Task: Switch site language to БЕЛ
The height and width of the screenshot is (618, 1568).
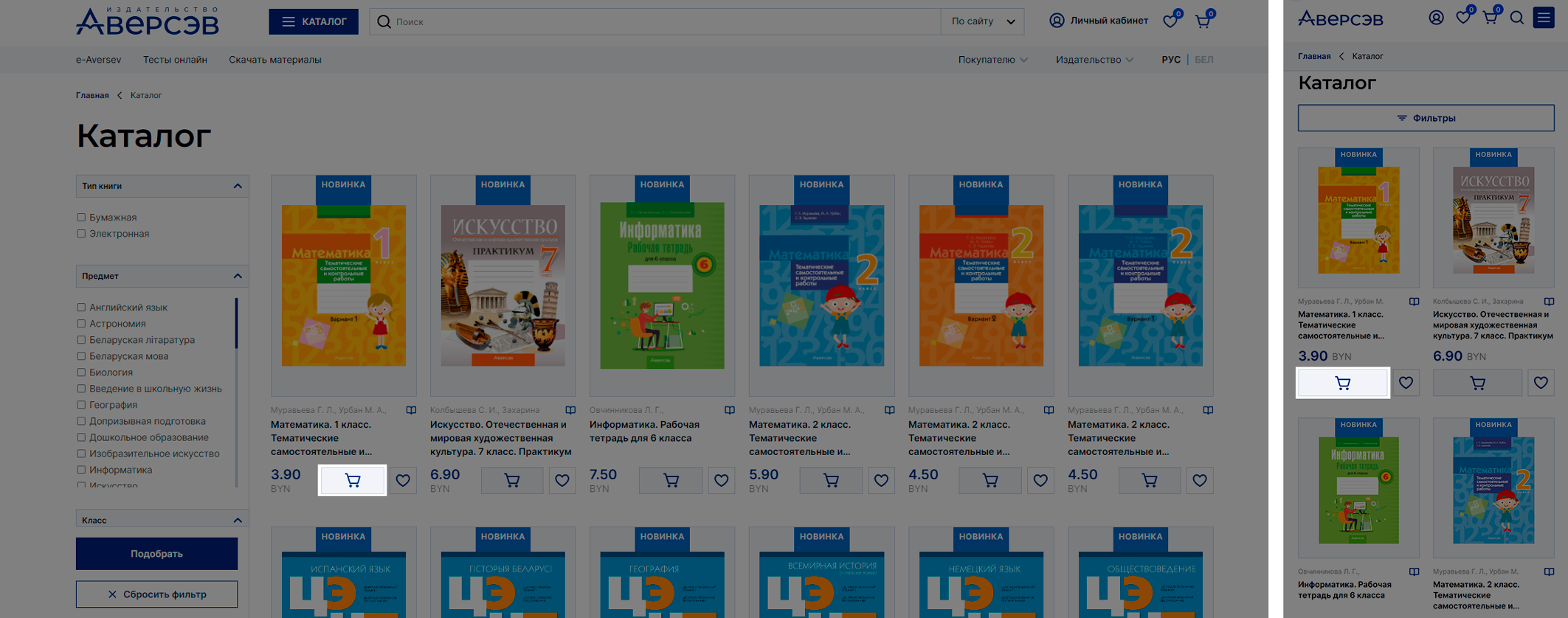Action: pos(1203,60)
